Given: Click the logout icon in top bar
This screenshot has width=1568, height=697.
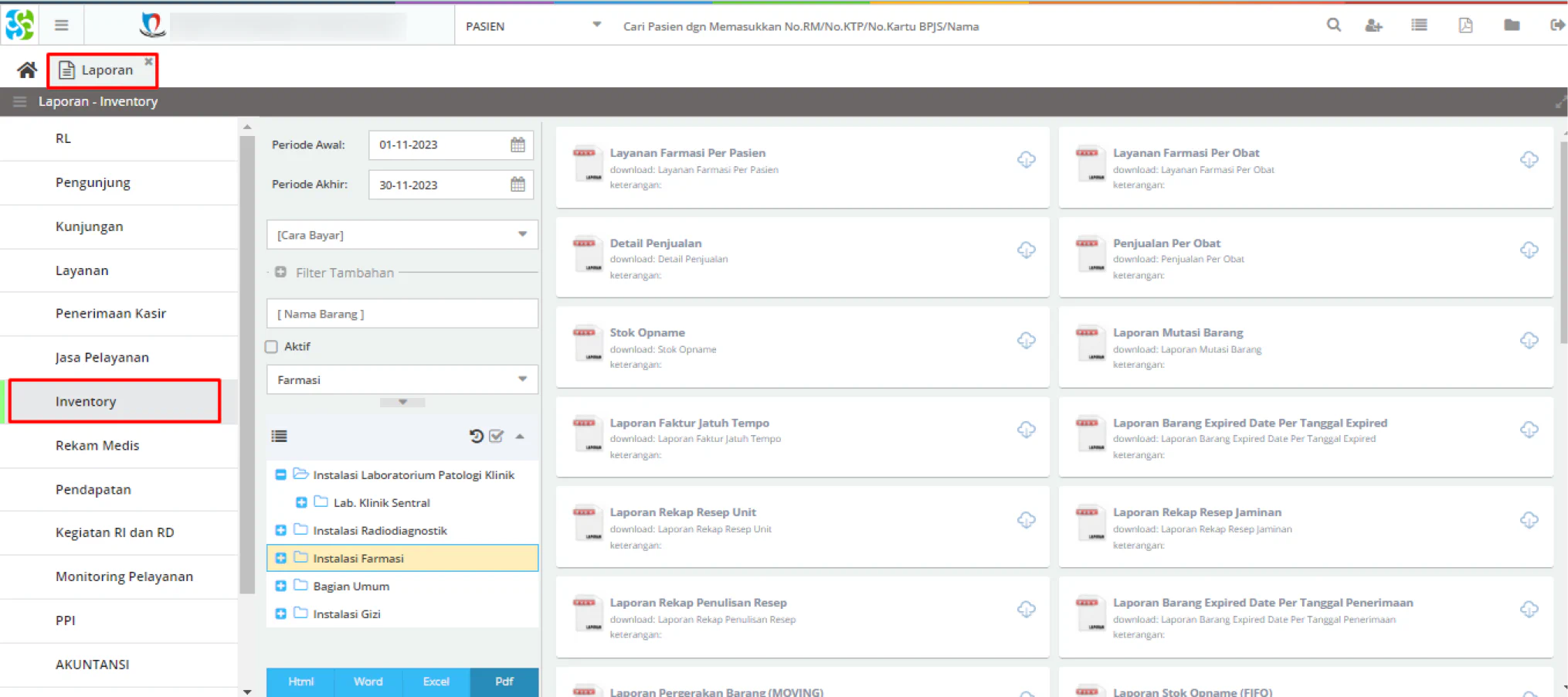Looking at the screenshot, I should tap(1557, 25).
